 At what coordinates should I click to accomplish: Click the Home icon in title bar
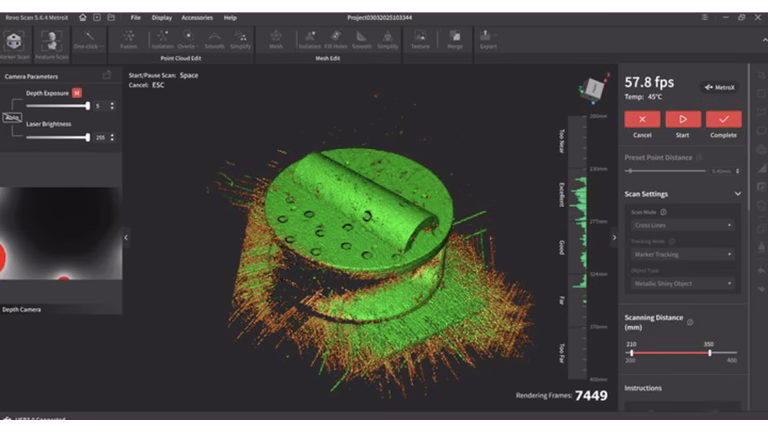[x=83, y=17]
